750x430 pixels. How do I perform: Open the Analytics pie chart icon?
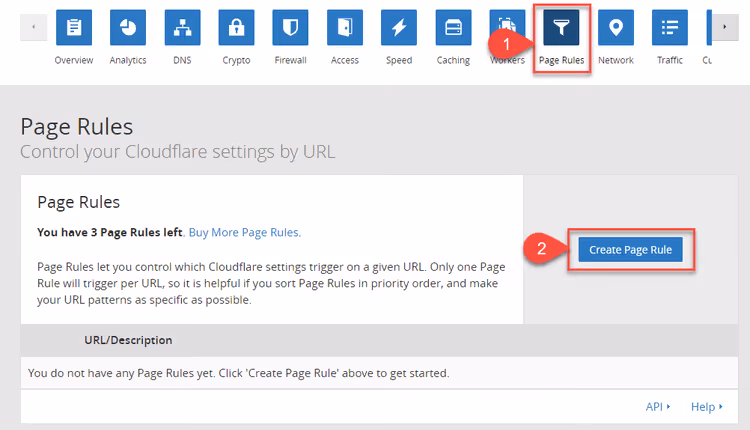pos(128,28)
